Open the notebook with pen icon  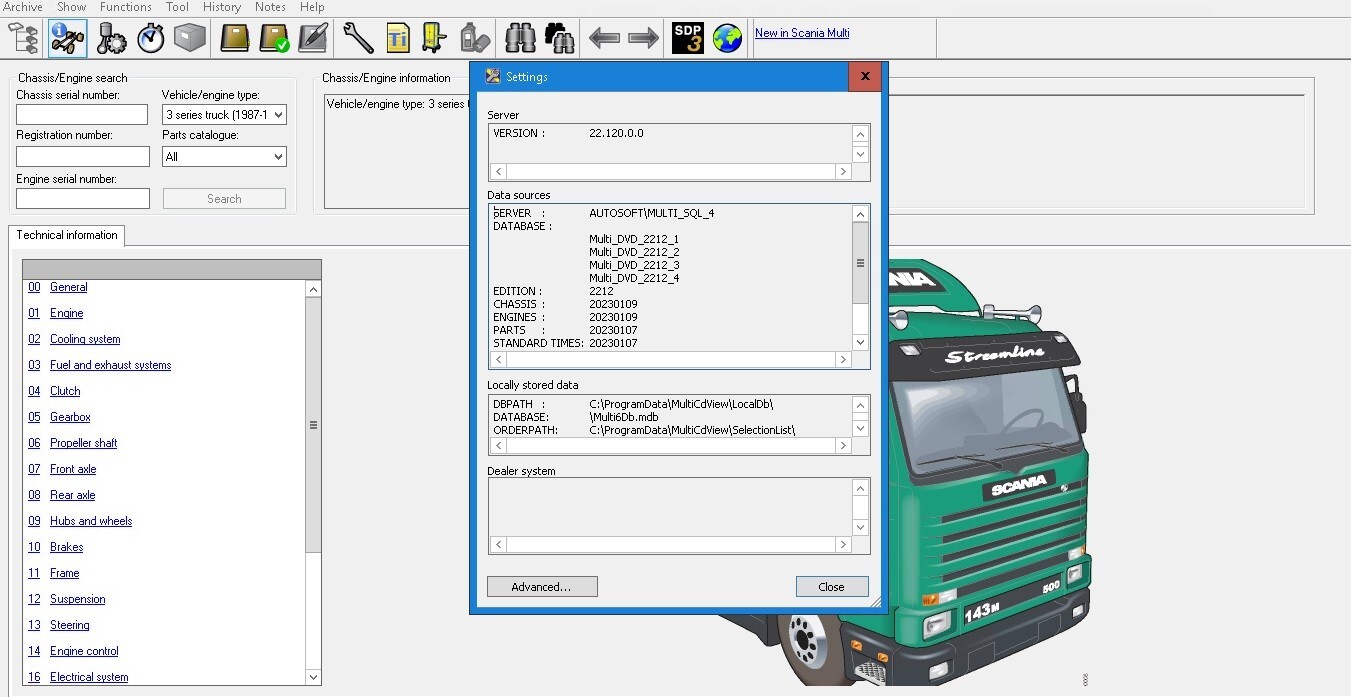pos(313,38)
